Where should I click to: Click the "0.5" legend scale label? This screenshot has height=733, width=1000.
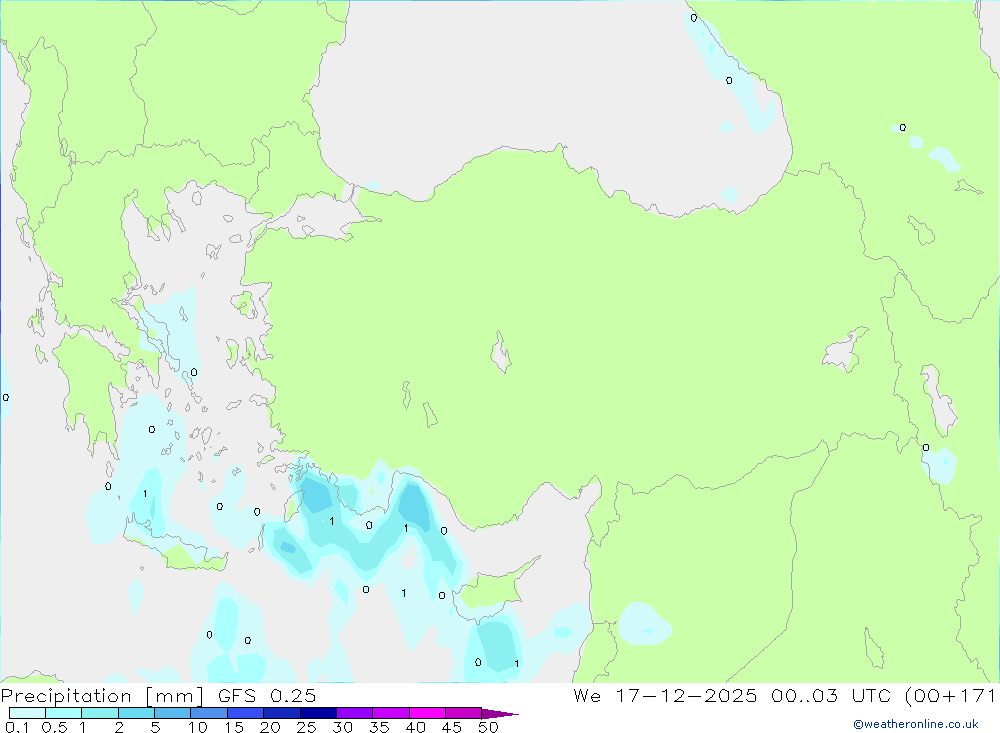[x=54, y=727]
